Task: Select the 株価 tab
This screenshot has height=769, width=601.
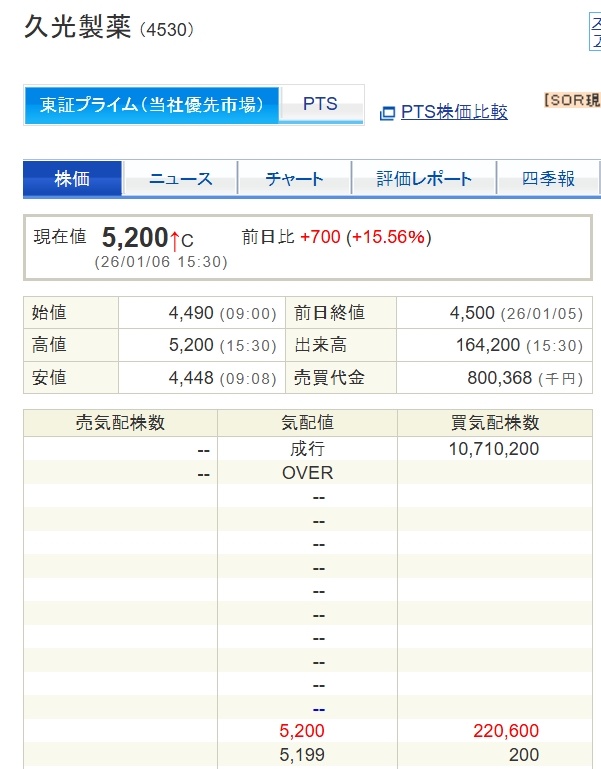Action: coord(72,179)
